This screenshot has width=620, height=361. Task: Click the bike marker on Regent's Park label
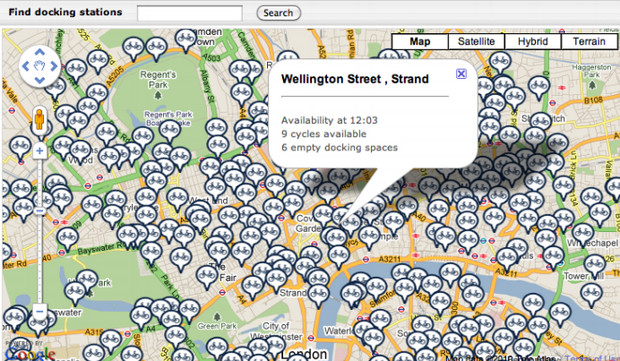(x=170, y=131)
